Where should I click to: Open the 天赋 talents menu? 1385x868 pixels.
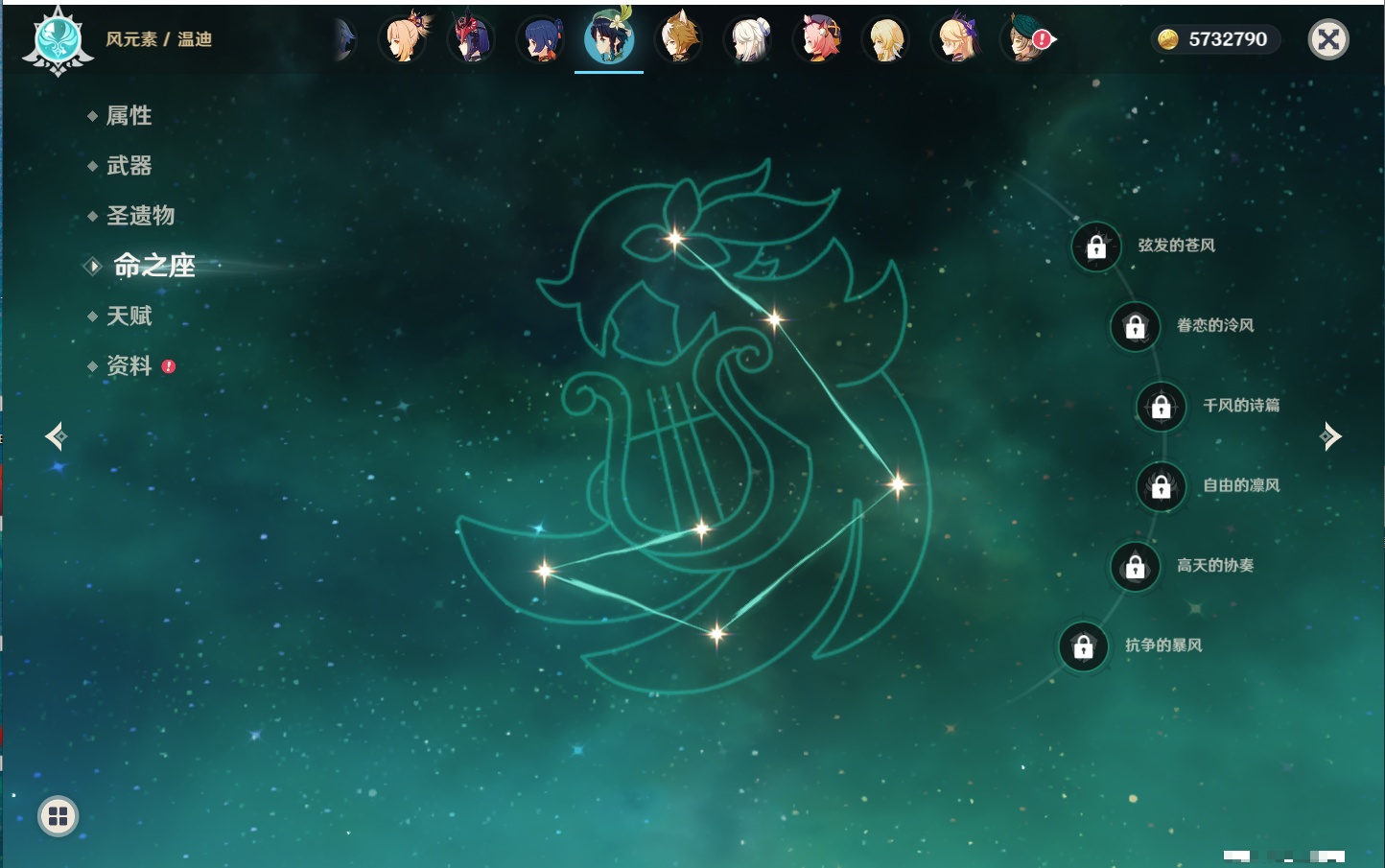(129, 316)
